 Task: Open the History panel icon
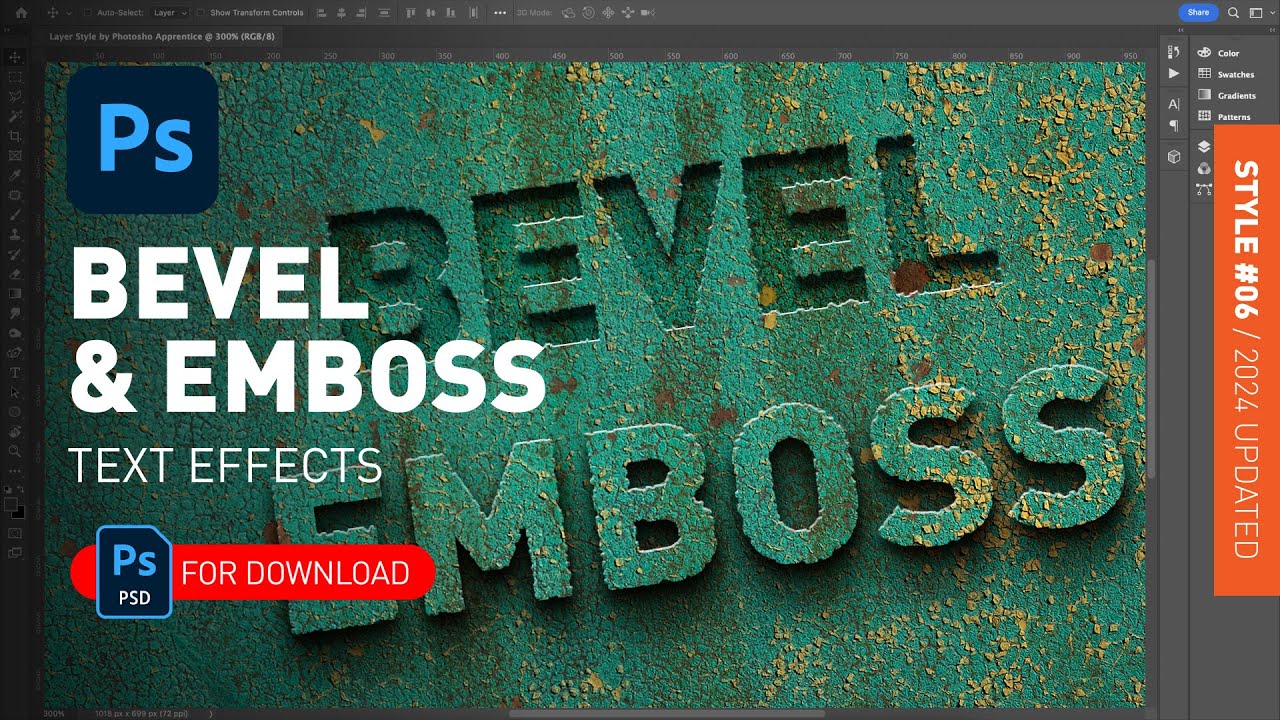point(1174,52)
